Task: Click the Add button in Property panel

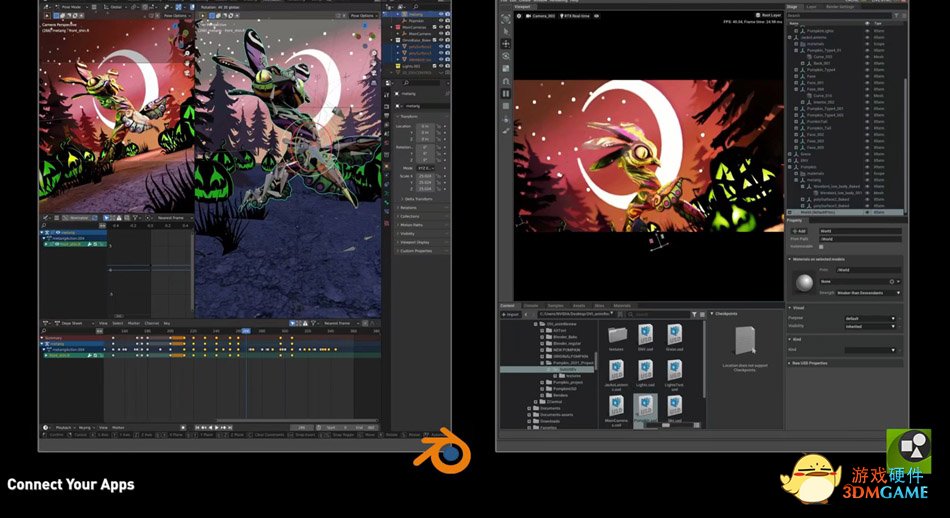Action: [800, 230]
